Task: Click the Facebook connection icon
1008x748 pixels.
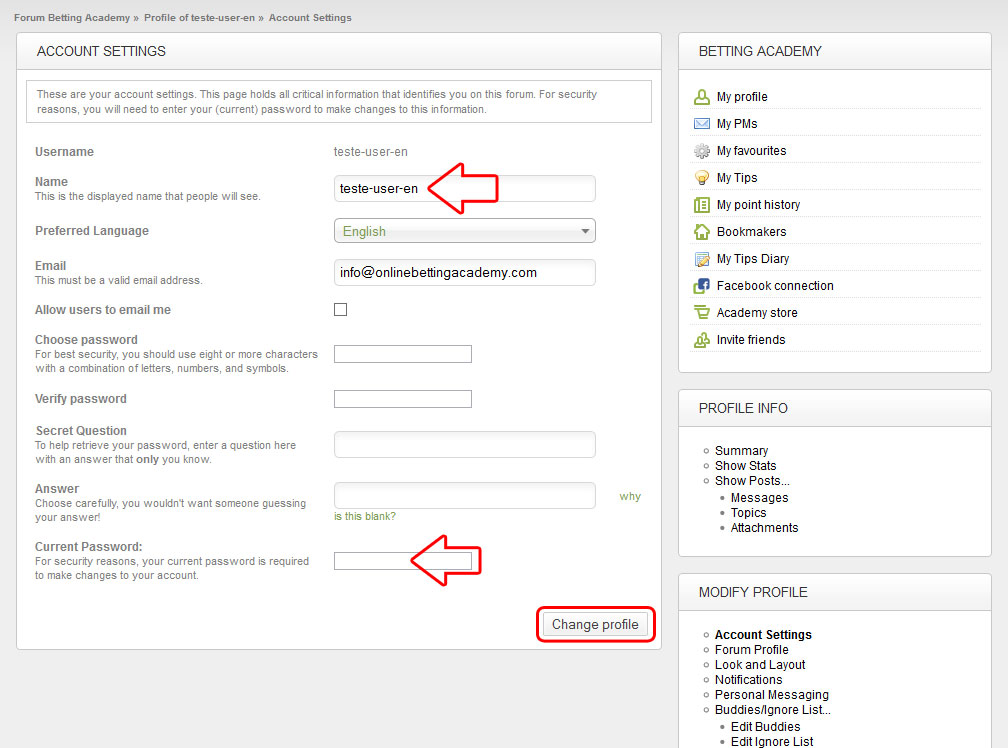Action: click(702, 286)
